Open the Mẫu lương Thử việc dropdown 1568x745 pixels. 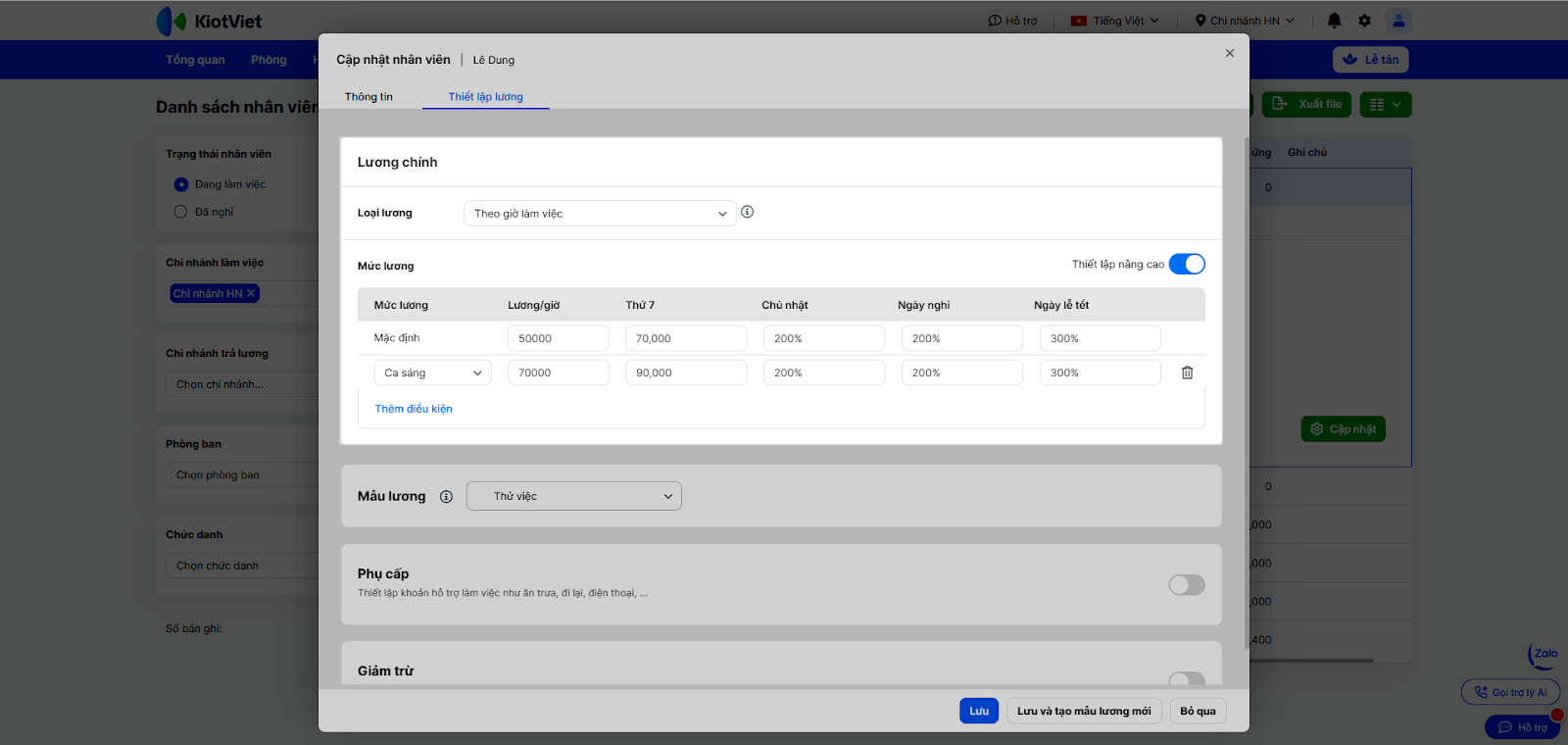573,496
